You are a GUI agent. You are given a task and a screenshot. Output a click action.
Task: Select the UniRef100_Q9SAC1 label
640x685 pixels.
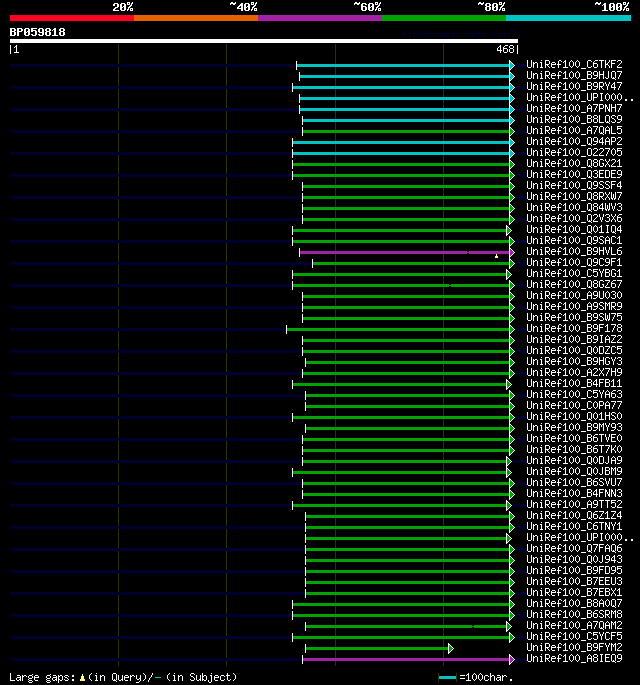pos(574,240)
